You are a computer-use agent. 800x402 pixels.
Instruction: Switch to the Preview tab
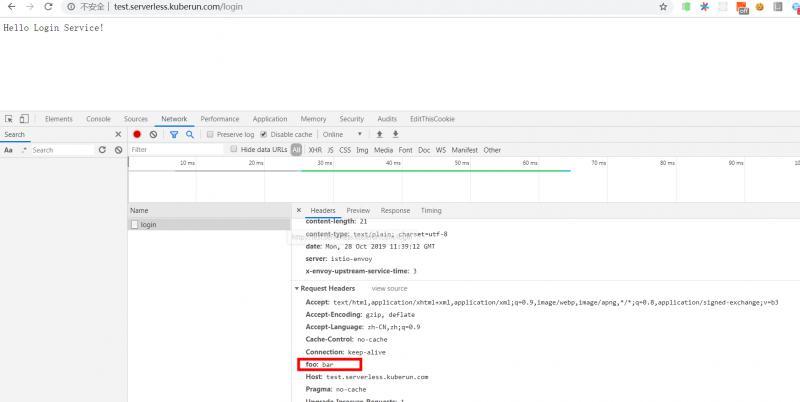358,210
